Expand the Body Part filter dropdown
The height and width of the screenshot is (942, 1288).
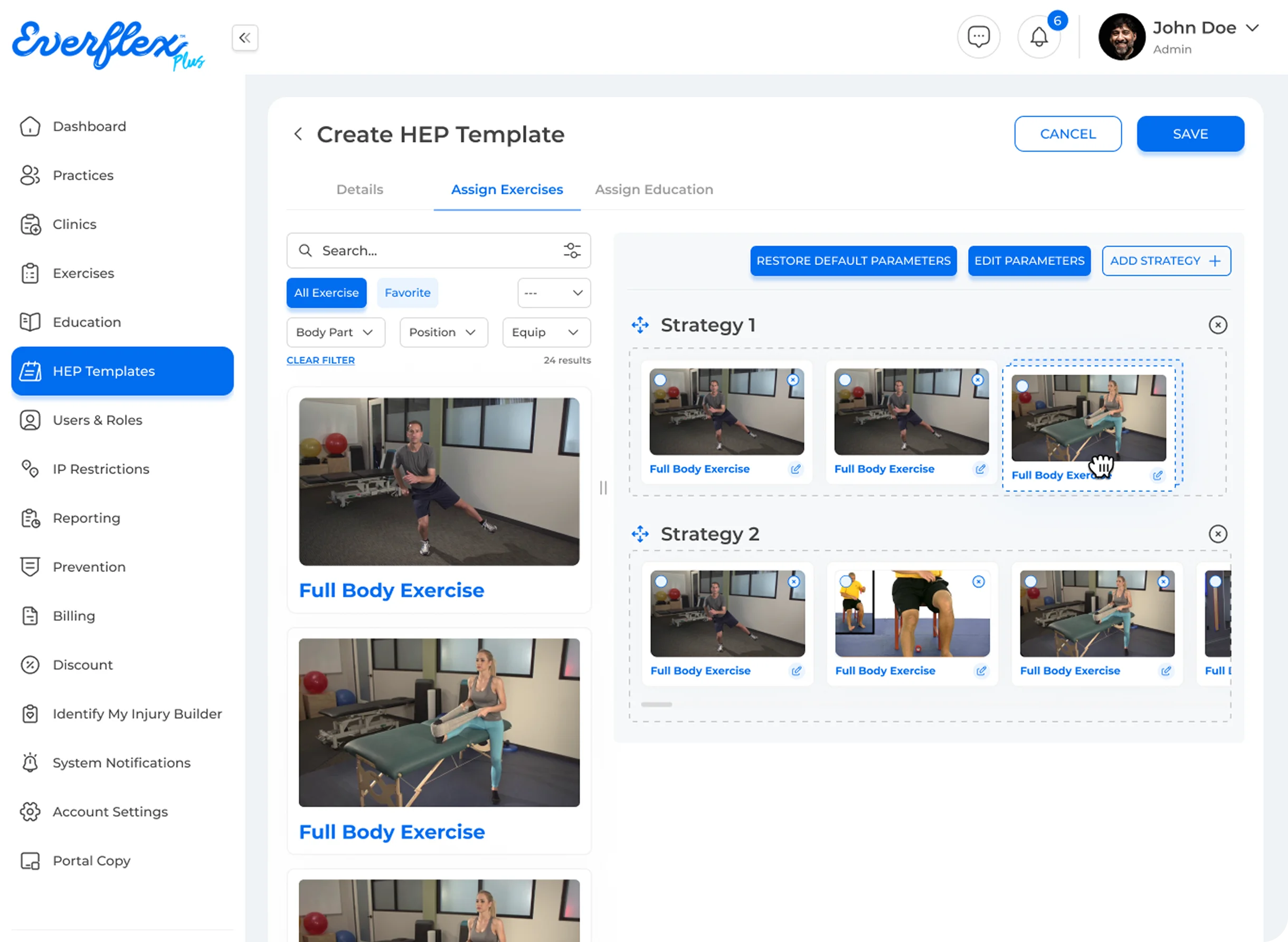click(x=335, y=333)
